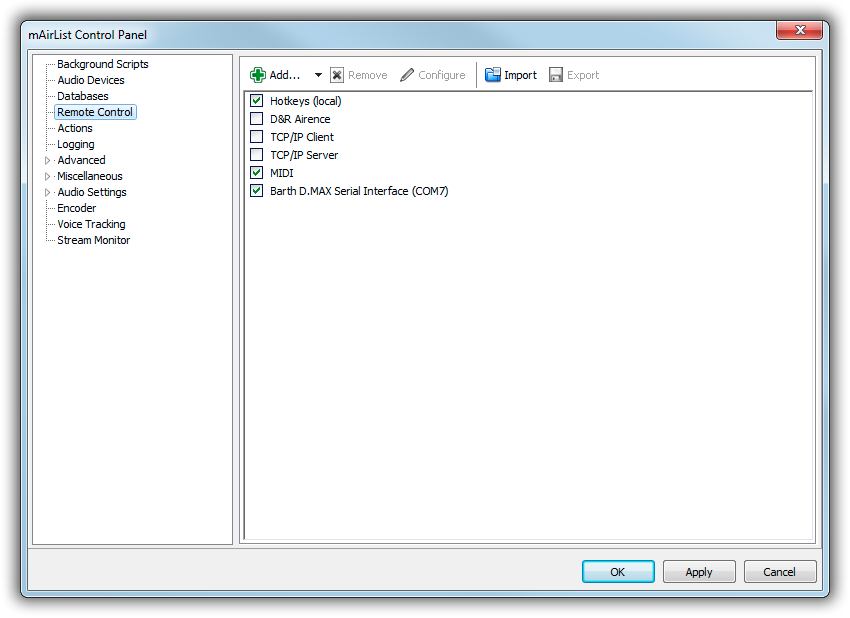The height and width of the screenshot is (618, 850).
Task: Enable the D&R Airence checkbox
Action: (x=257, y=119)
